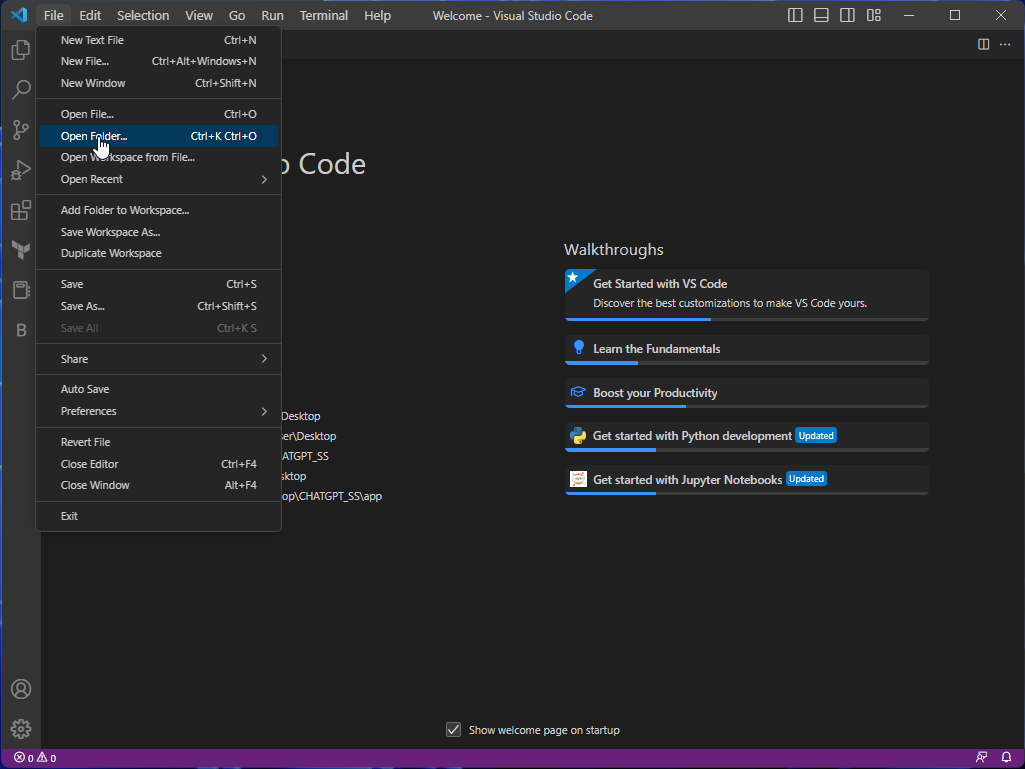Screen dimensions: 1025x769
Task: Click the VS Code logo in title bar
Action: 19,15
